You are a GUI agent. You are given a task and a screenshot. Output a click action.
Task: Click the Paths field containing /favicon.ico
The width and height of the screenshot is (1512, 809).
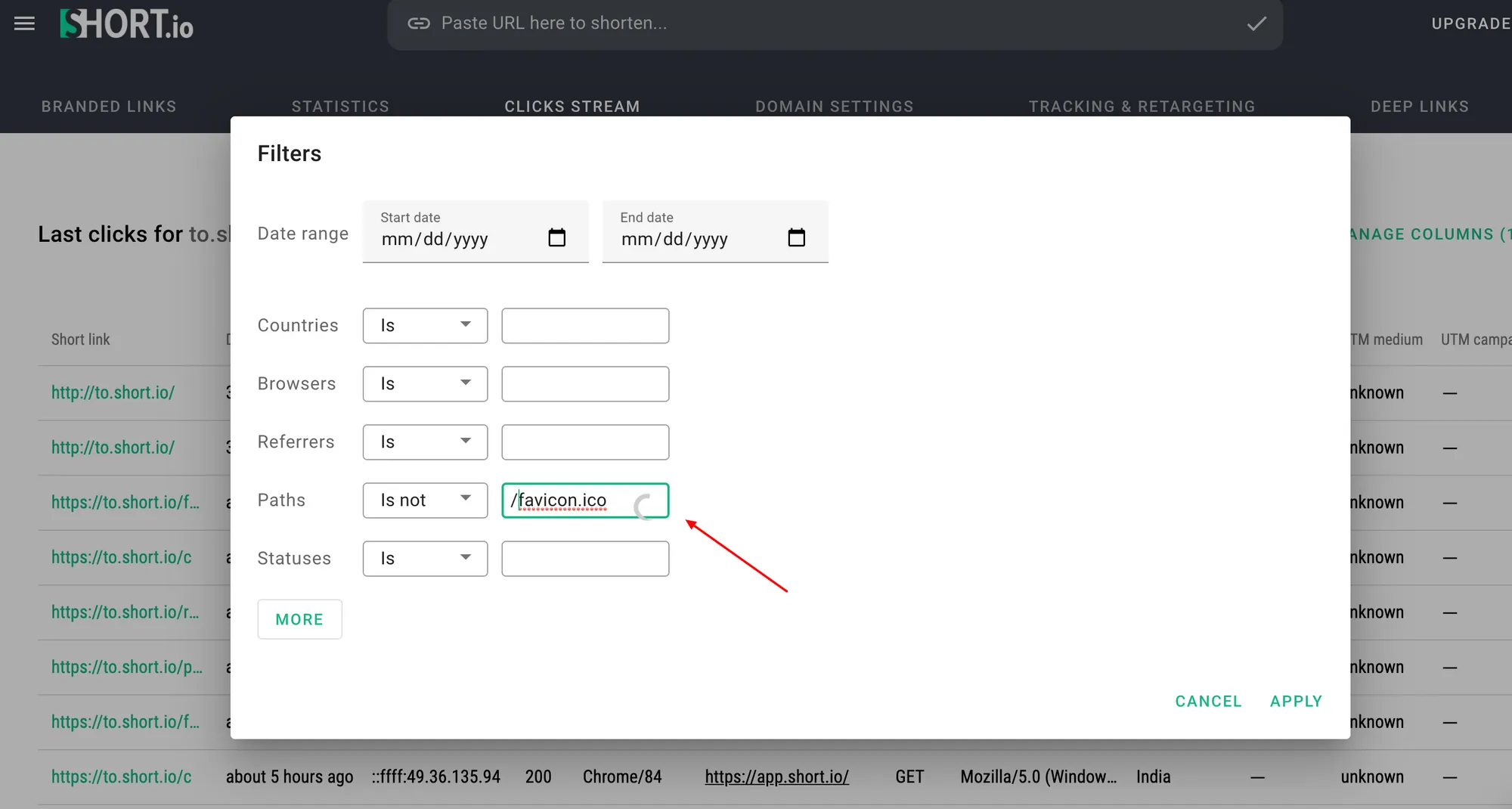pyautogui.click(x=585, y=501)
